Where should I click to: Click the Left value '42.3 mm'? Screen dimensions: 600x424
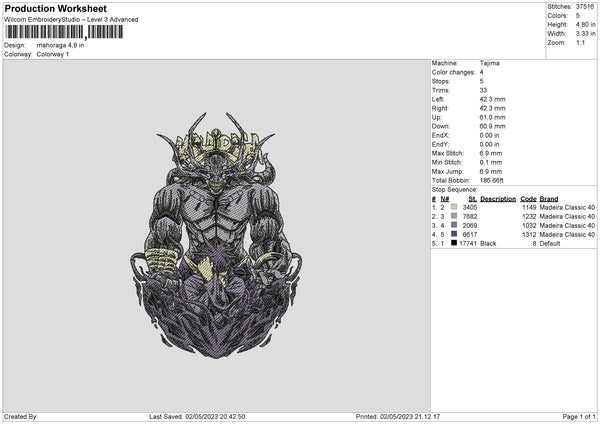click(x=492, y=99)
